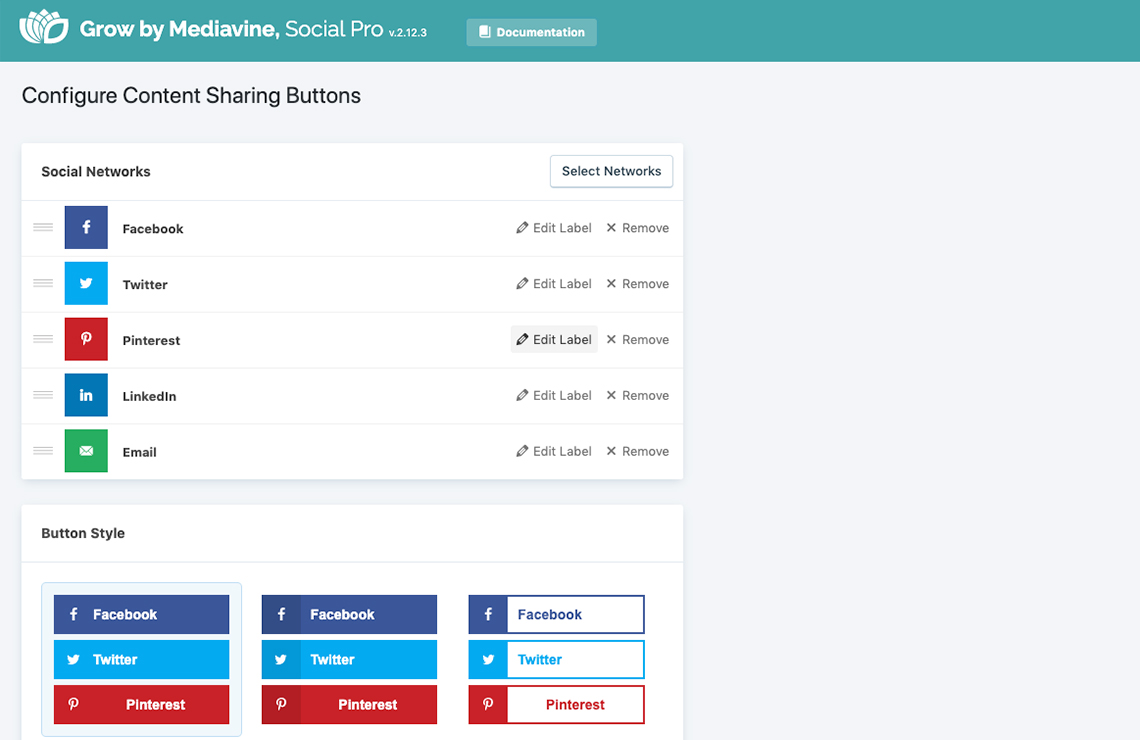Select the solid flat button style preview
Screen dimensions: 1140x740
coord(142,659)
